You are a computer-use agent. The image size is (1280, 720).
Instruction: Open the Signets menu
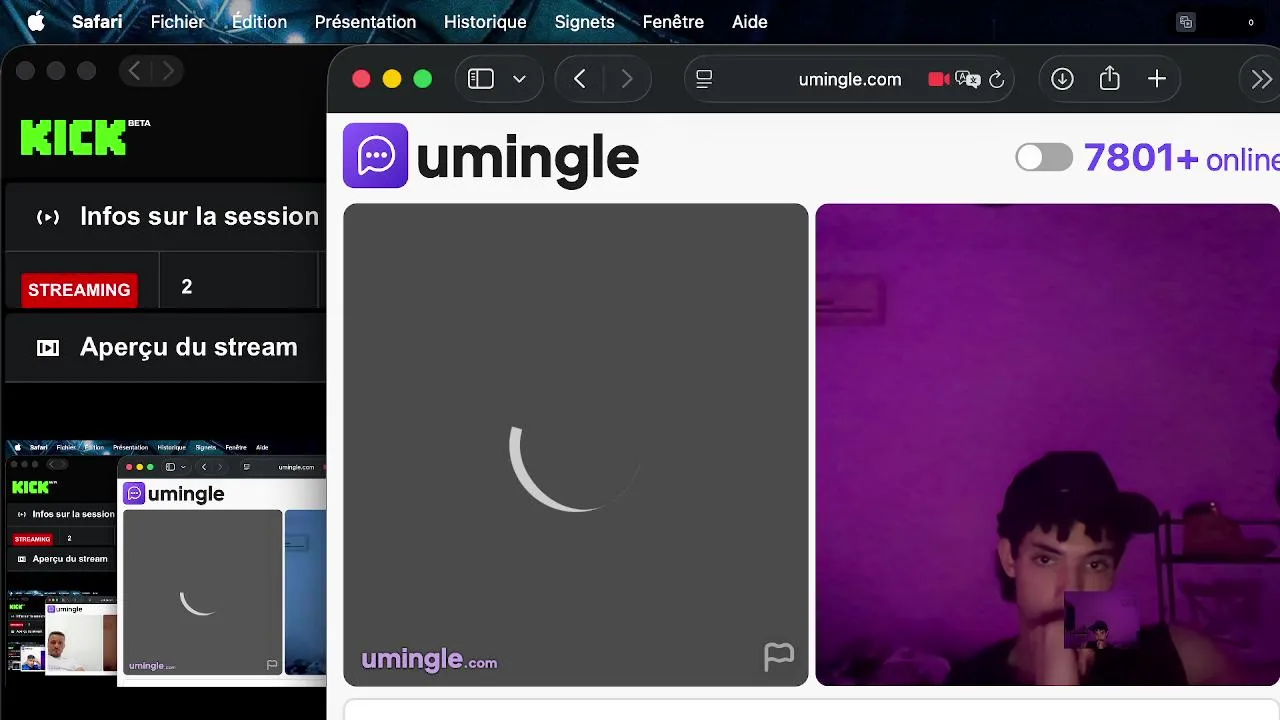pyautogui.click(x=585, y=22)
